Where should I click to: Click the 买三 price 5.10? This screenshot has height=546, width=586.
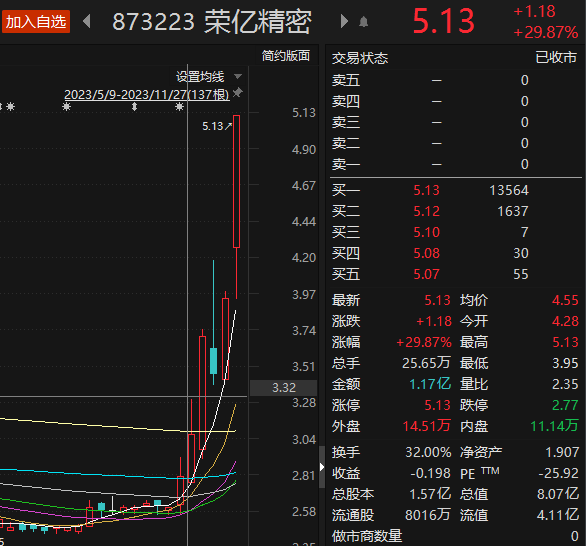point(426,232)
